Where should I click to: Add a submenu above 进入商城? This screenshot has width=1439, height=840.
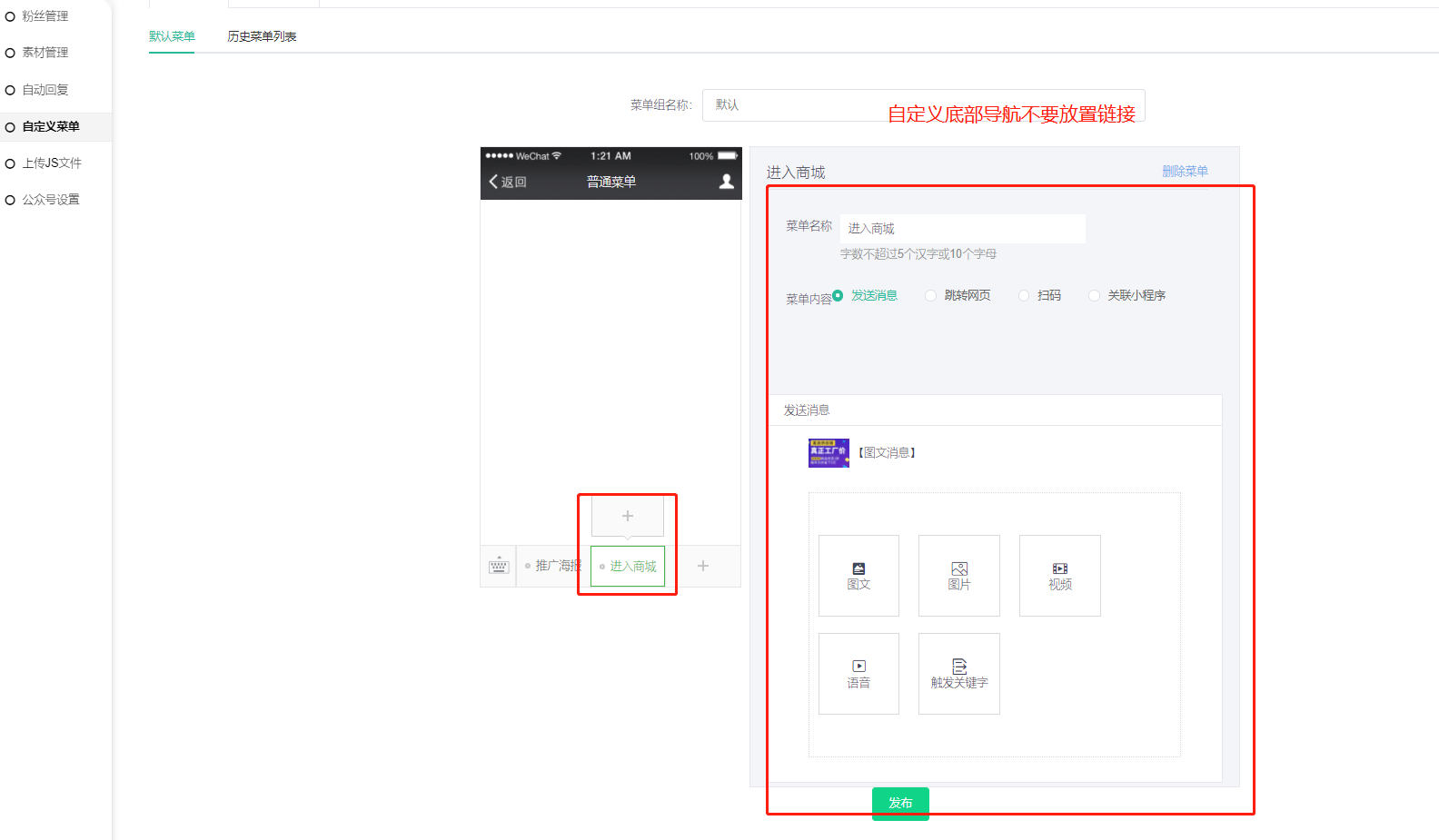click(627, 516)
